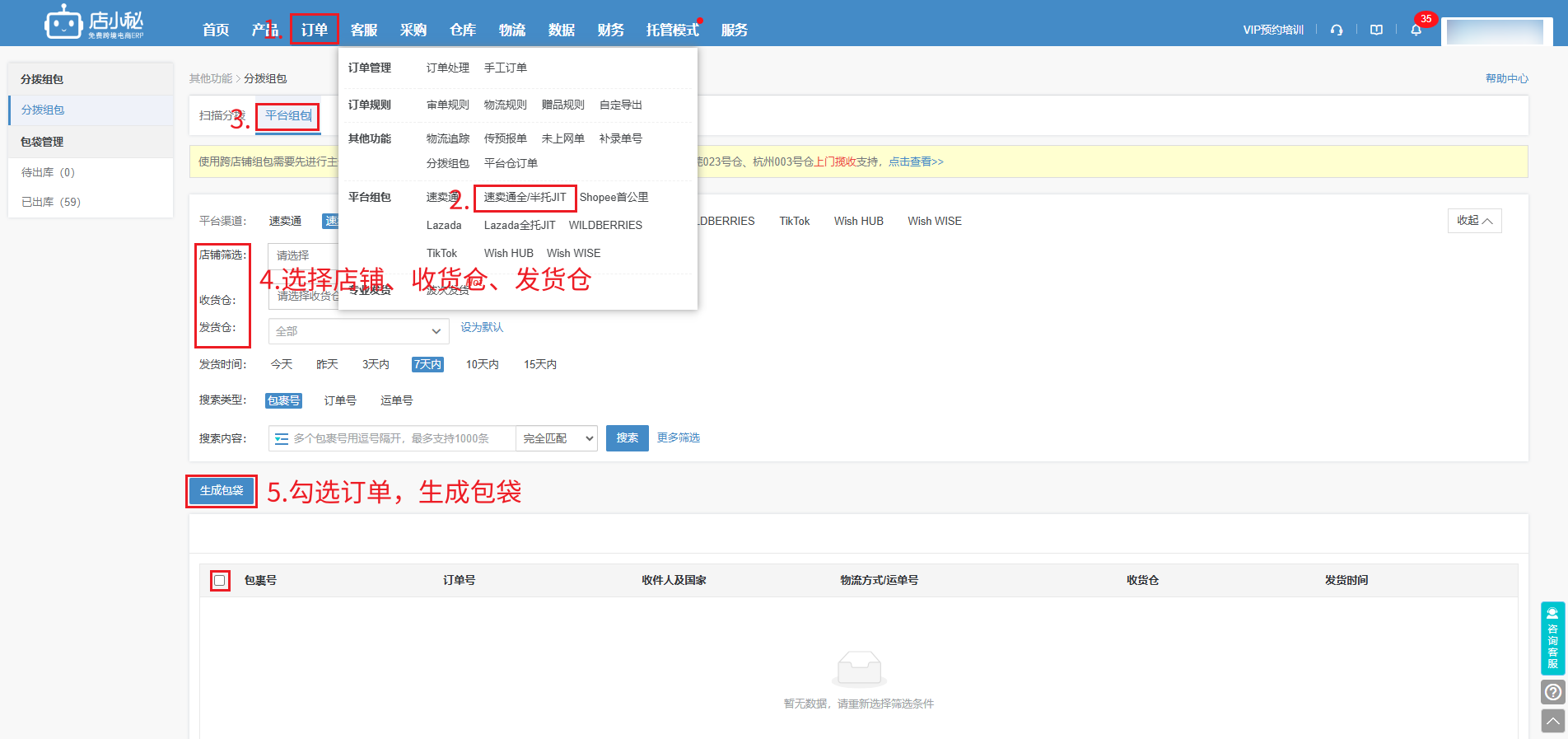This screenshot has height=739, width=1568.
Task: Switch to the 平台组包 tab
Action: pos(288,115)
